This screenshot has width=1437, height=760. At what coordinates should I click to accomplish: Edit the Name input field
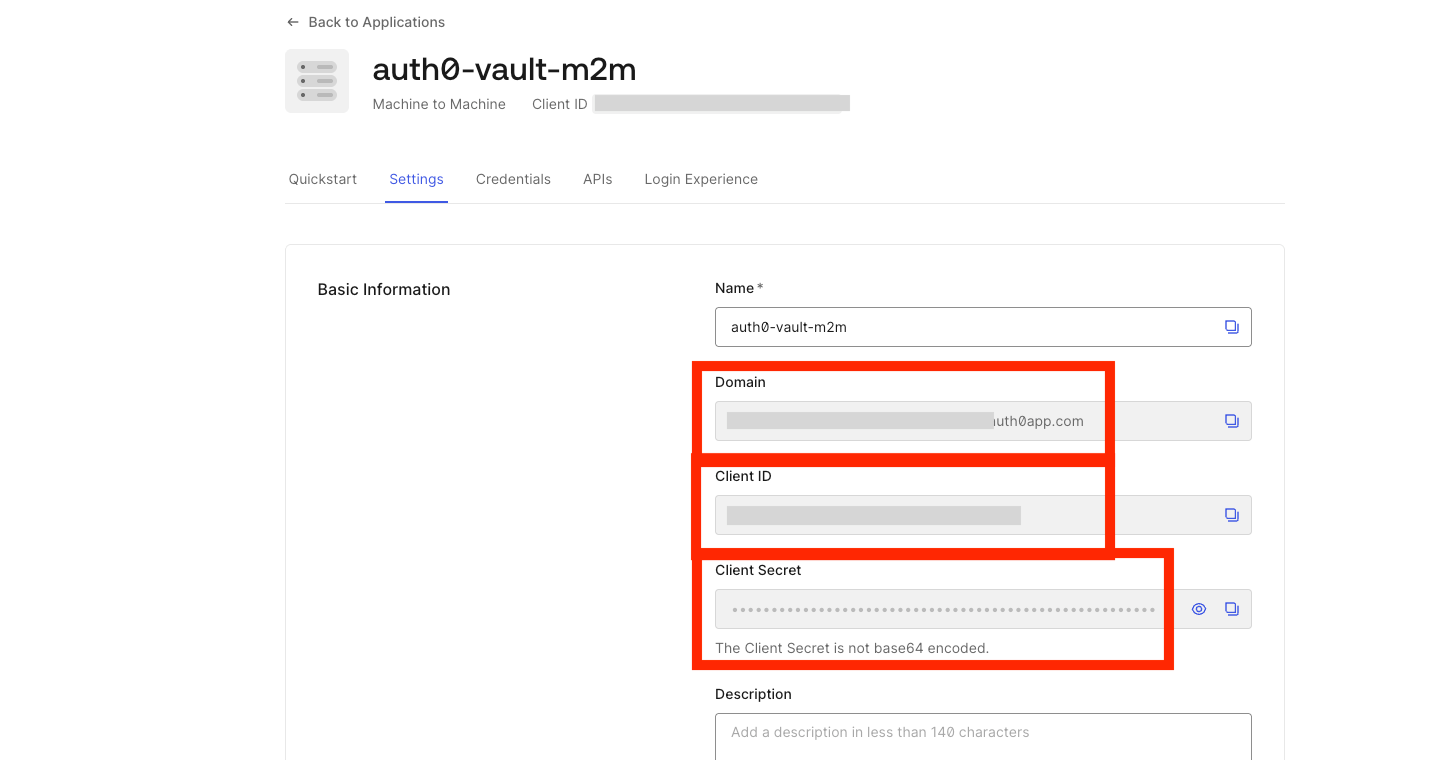point(983,327)
